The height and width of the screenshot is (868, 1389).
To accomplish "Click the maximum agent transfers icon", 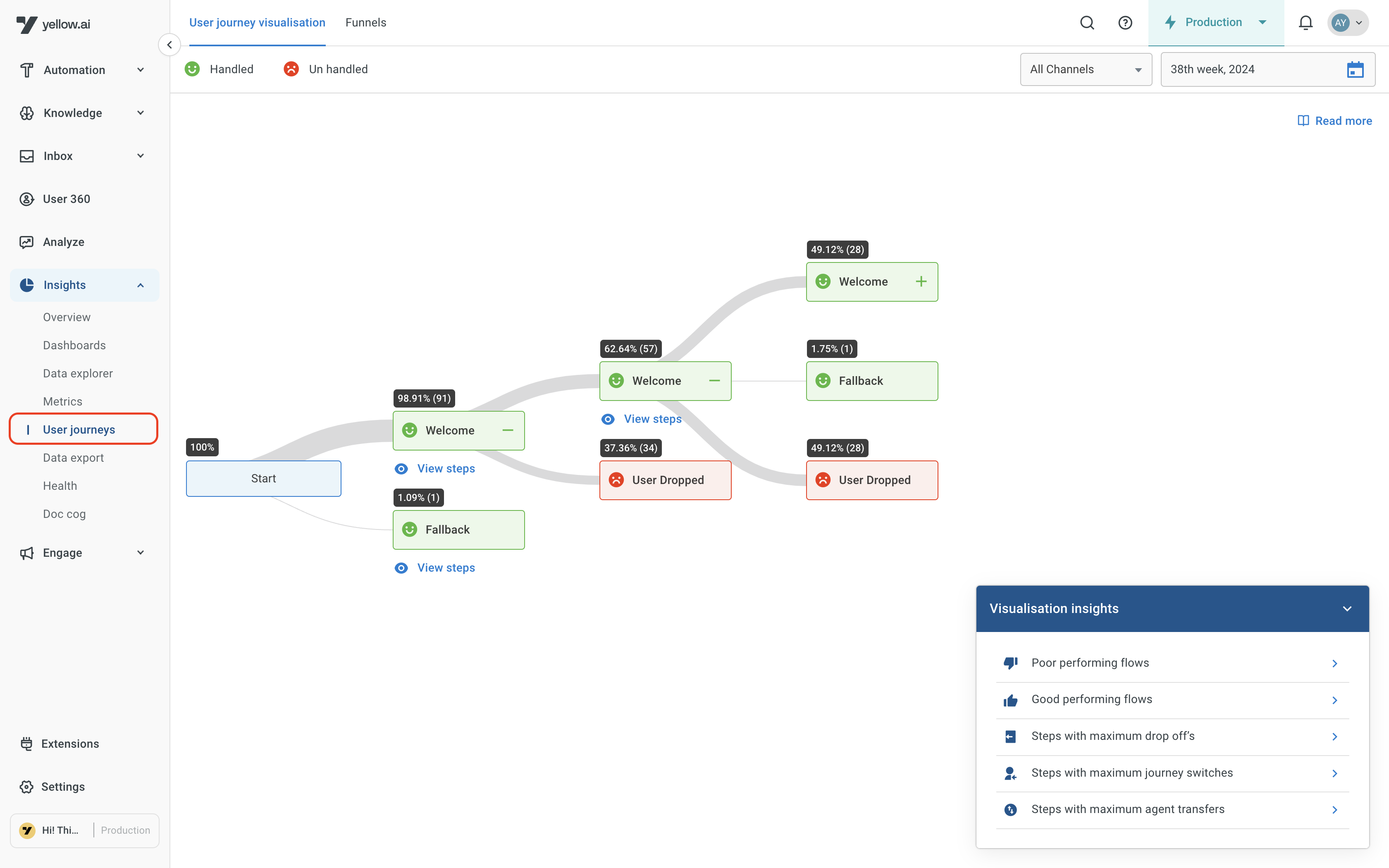I will tap(1011, 809).
